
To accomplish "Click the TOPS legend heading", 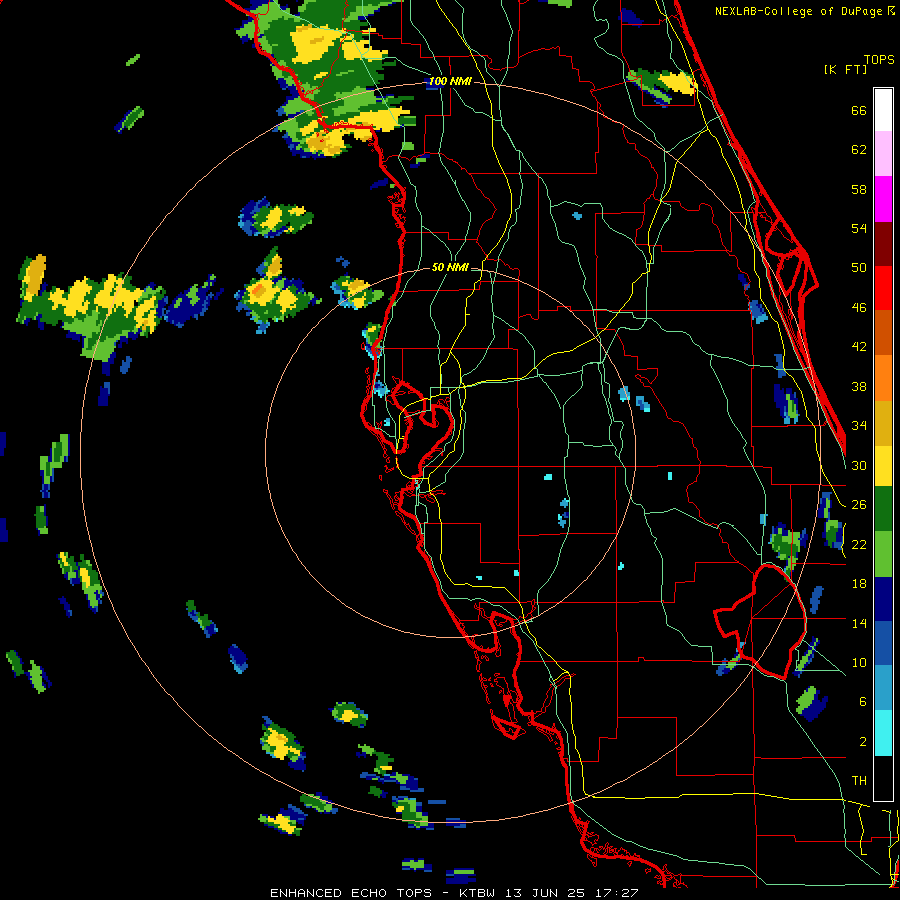I will [x=879, y=60].
